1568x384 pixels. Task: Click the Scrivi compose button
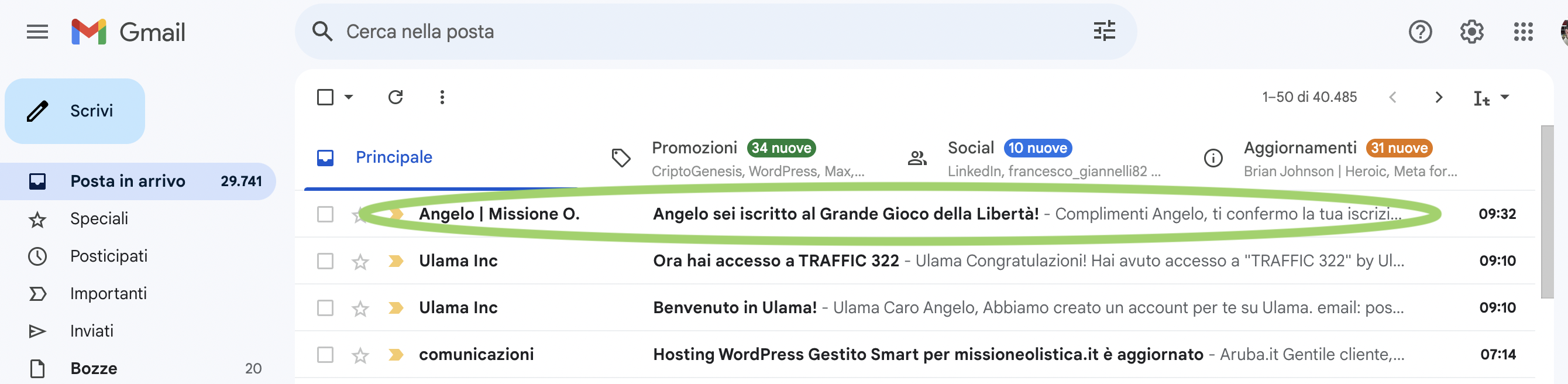(75, 111)
